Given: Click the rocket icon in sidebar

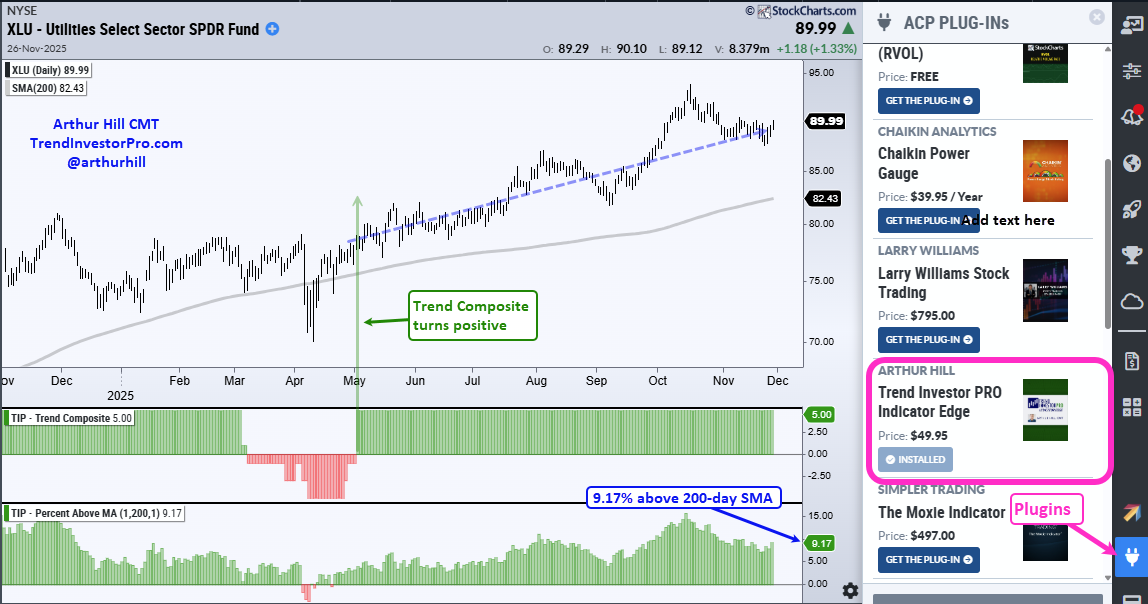Looking at the screenshot, I should click(x=1132, y=209).
